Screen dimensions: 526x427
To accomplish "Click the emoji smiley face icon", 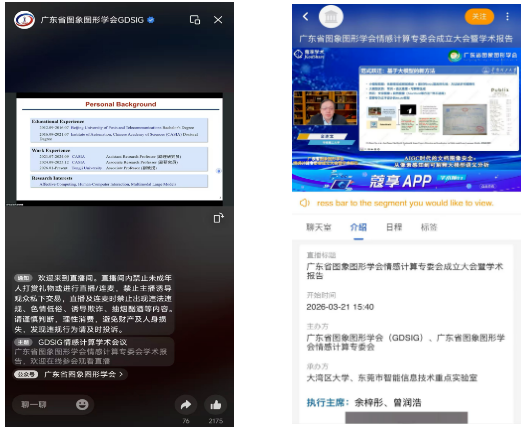I will pos(82,405).
